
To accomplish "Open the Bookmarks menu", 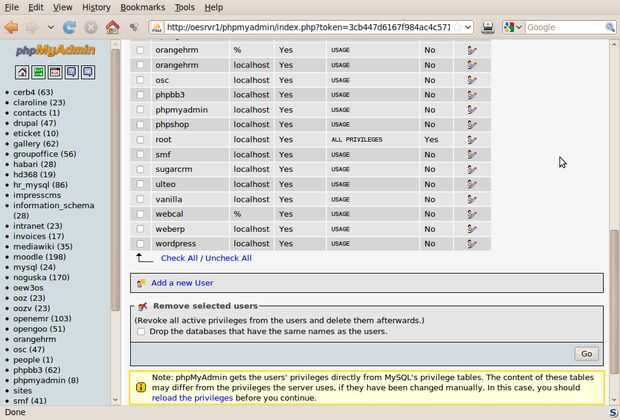I will (x=143, y=7).
